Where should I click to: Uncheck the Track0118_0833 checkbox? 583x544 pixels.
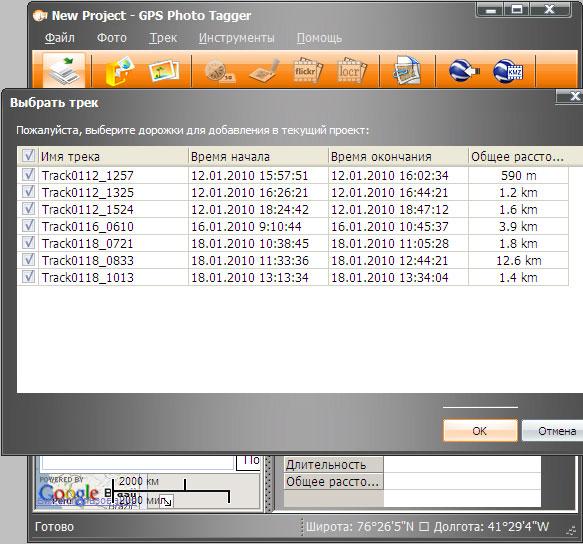(x=29, y=260)
